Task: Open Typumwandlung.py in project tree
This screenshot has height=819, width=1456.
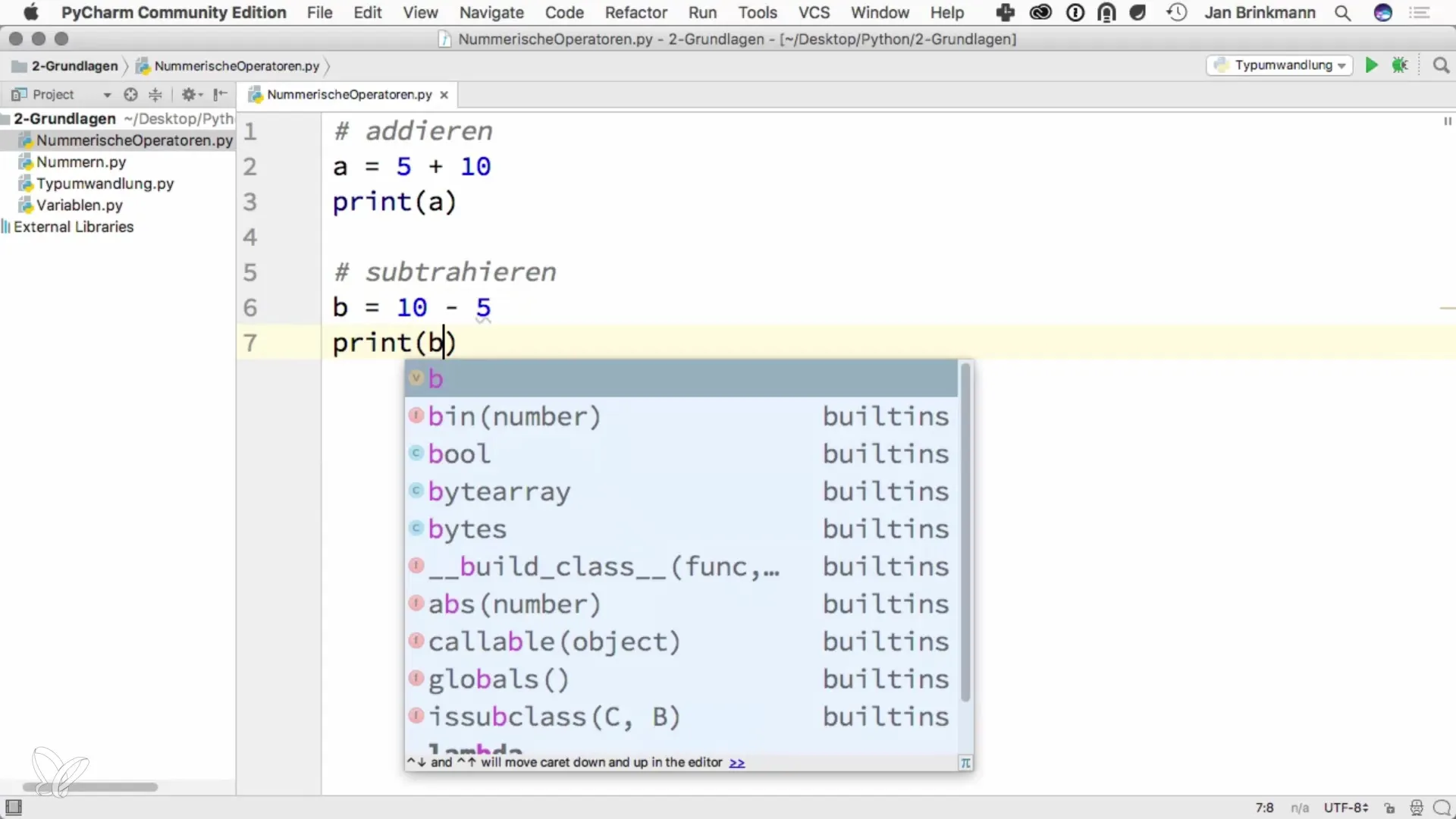Action: tap(105, 184)
